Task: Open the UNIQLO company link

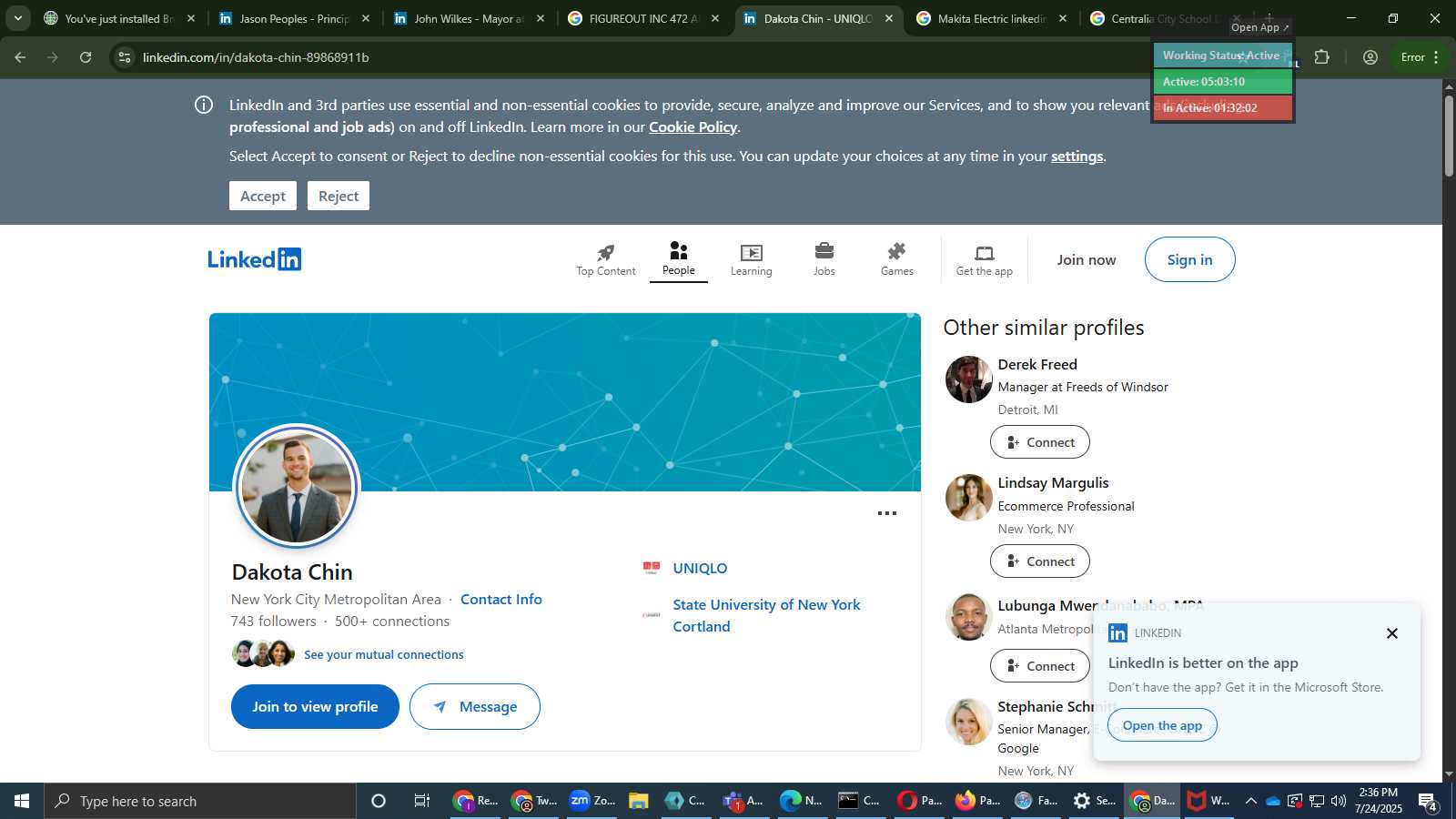Action: tap(700, 568)
